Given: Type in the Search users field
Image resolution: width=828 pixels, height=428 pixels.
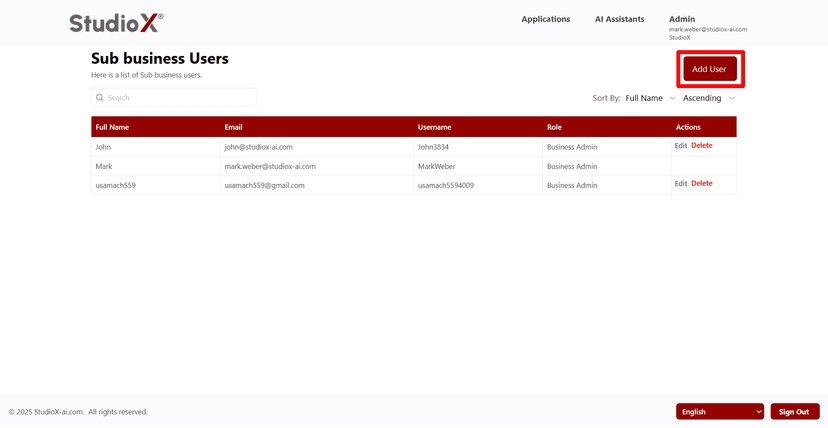Looking at the screenshot, I should tap(178, 98).
